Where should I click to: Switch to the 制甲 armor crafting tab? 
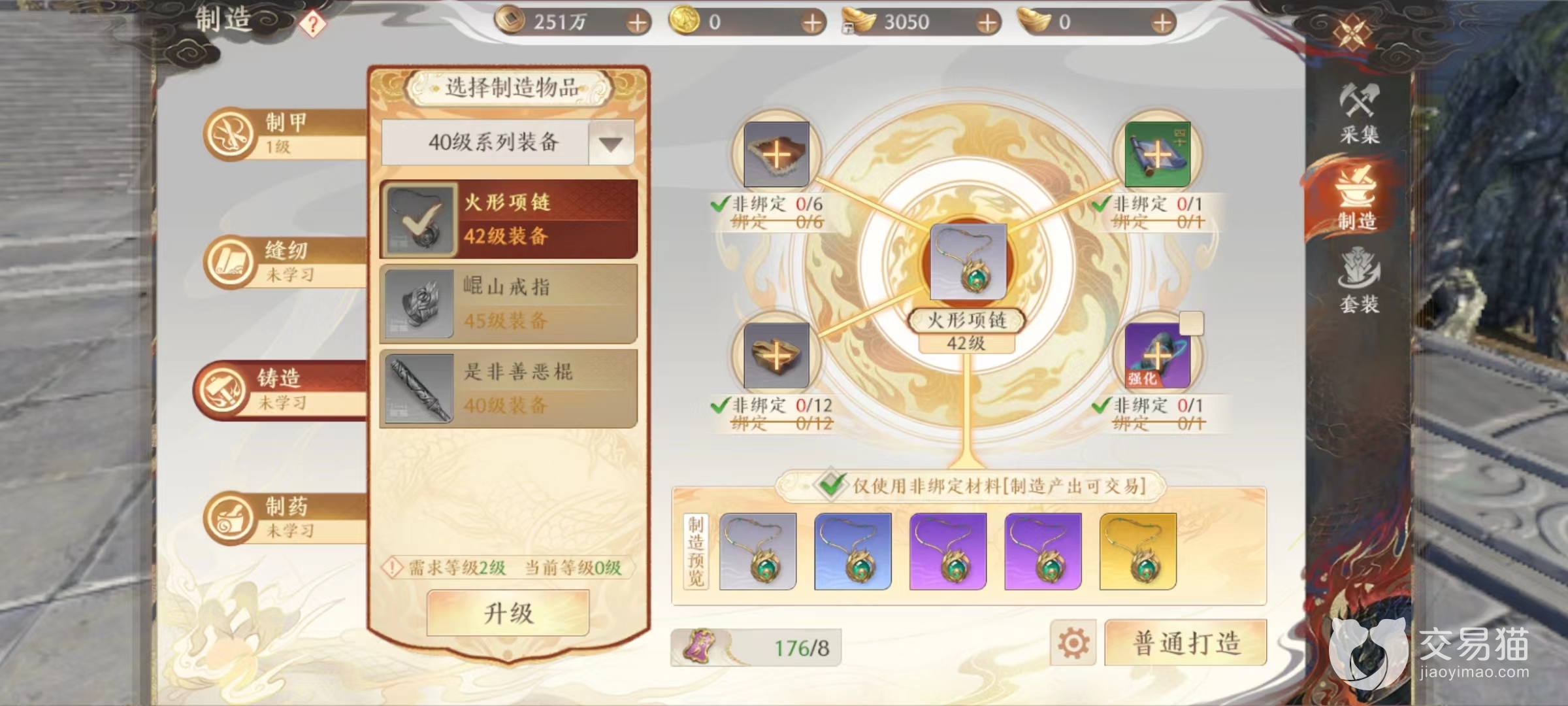[x=284, y=133]
